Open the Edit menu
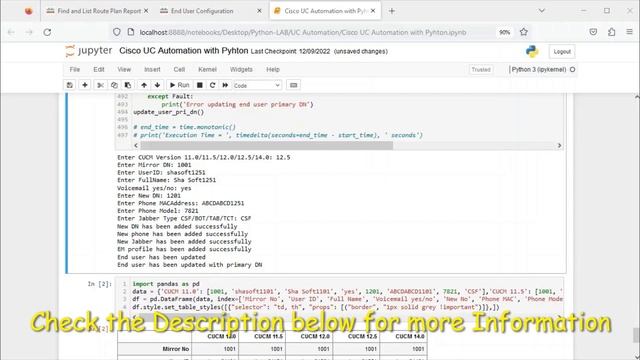The image size is (640, 360). pos(99,69)
